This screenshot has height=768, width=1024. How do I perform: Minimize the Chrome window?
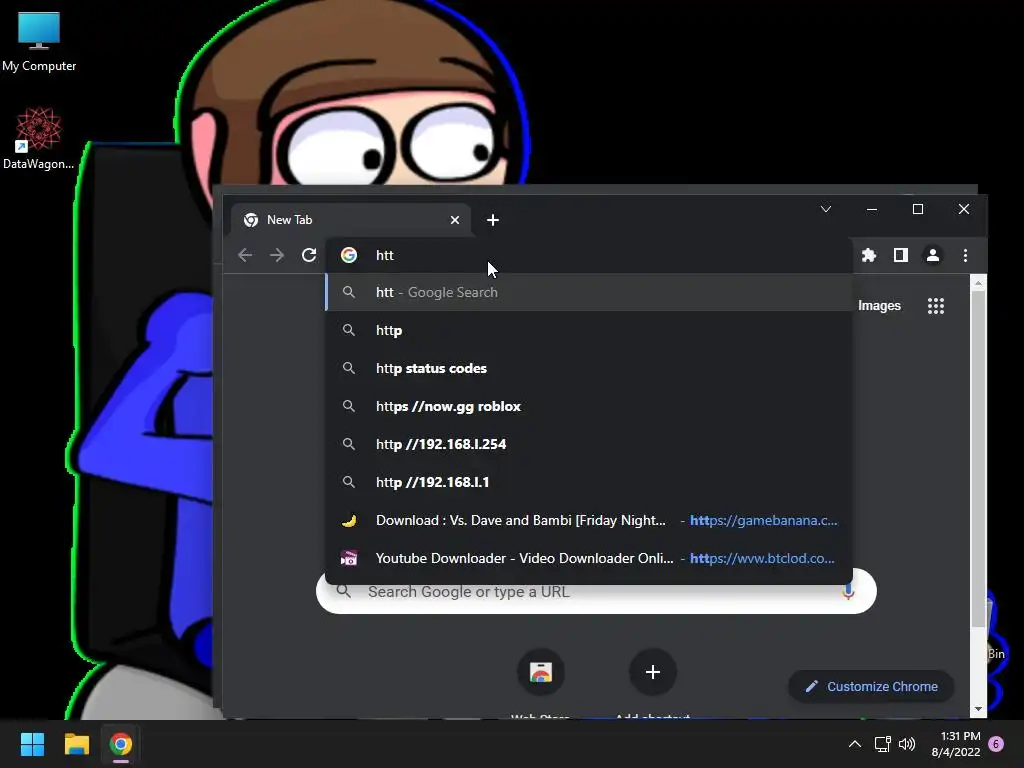[872, 209]
